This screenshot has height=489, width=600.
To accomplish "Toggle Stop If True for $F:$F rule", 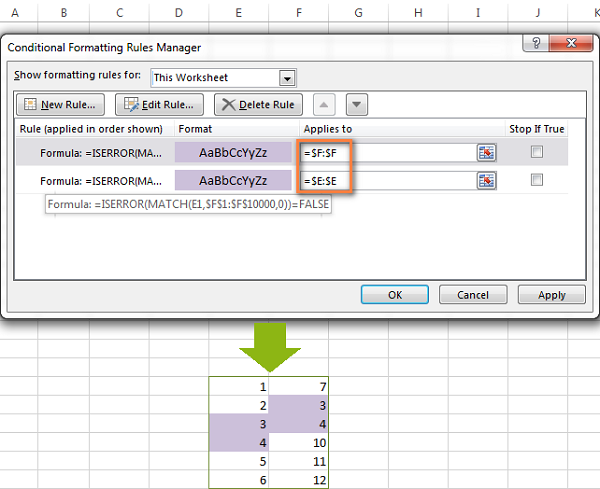I will 537,152.
